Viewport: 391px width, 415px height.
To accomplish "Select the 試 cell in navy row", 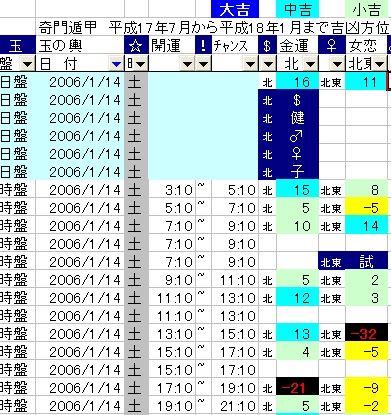I will pyautogui.click(x=367, y=262).
